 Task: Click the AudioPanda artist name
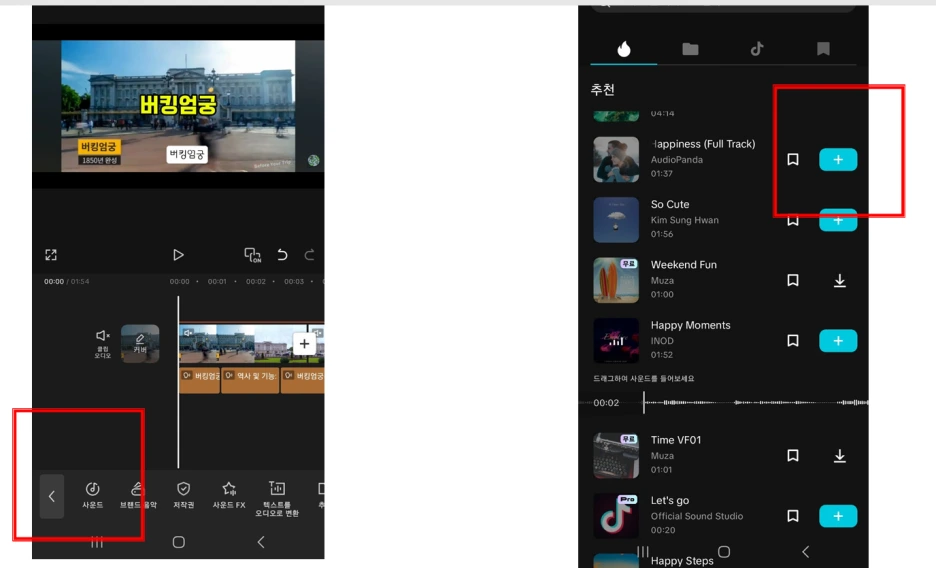pos(676,160)
